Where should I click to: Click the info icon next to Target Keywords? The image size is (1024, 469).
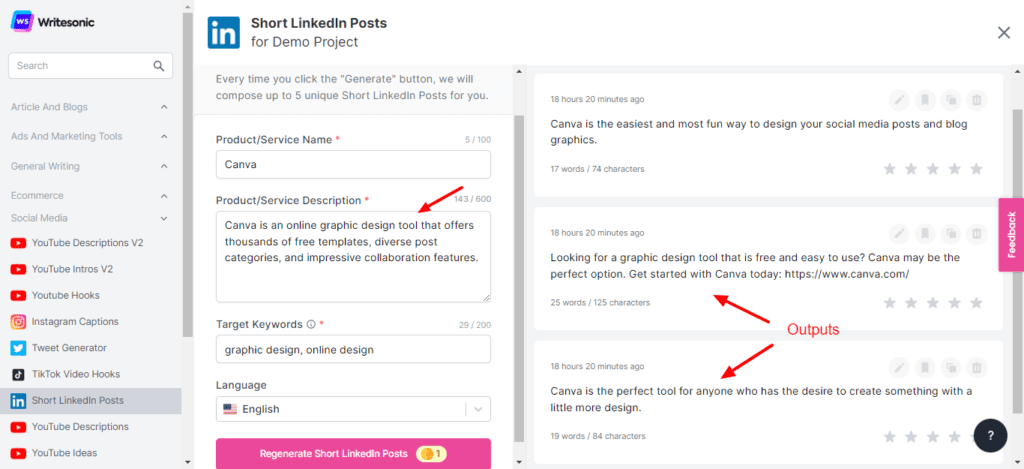pyautogui.click(x=311, y=325)
